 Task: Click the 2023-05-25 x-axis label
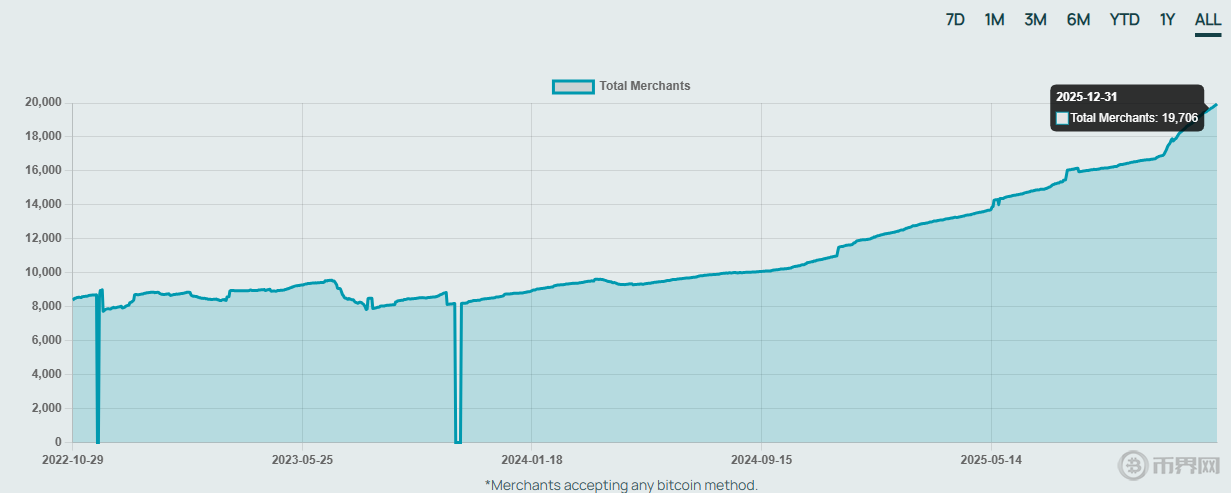click(302, 460)
